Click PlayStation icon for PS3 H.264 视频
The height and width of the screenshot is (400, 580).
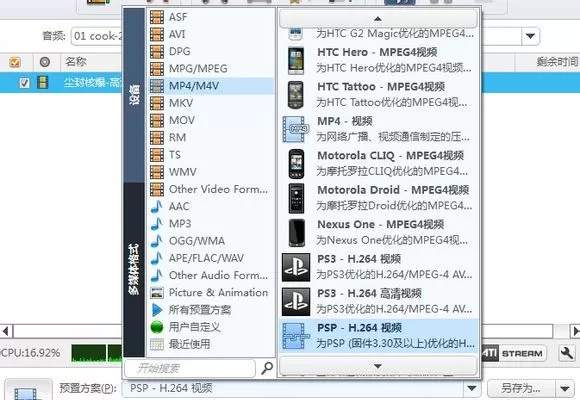click(296, 268)
